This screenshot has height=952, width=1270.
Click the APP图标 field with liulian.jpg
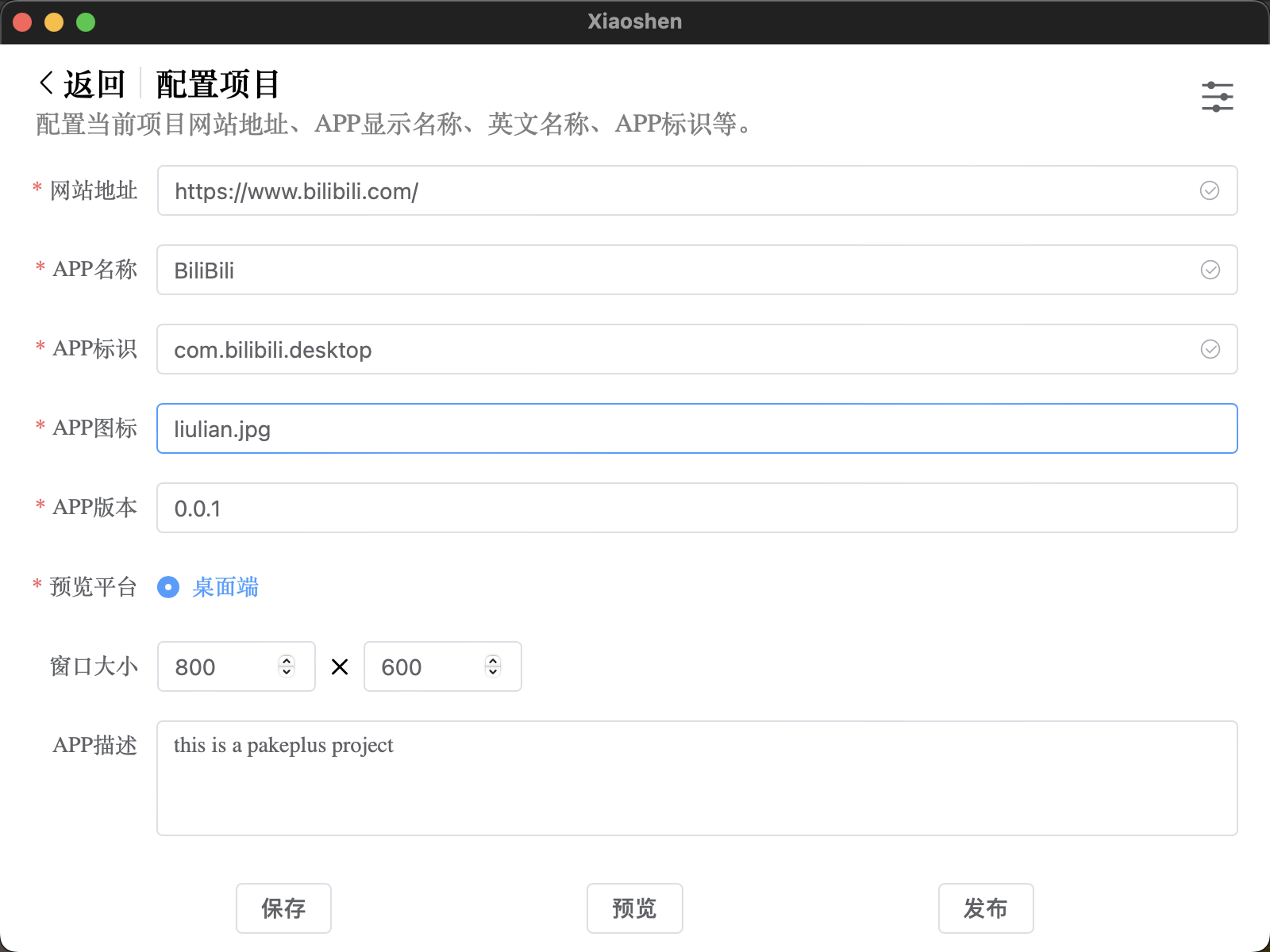(697, 428)
